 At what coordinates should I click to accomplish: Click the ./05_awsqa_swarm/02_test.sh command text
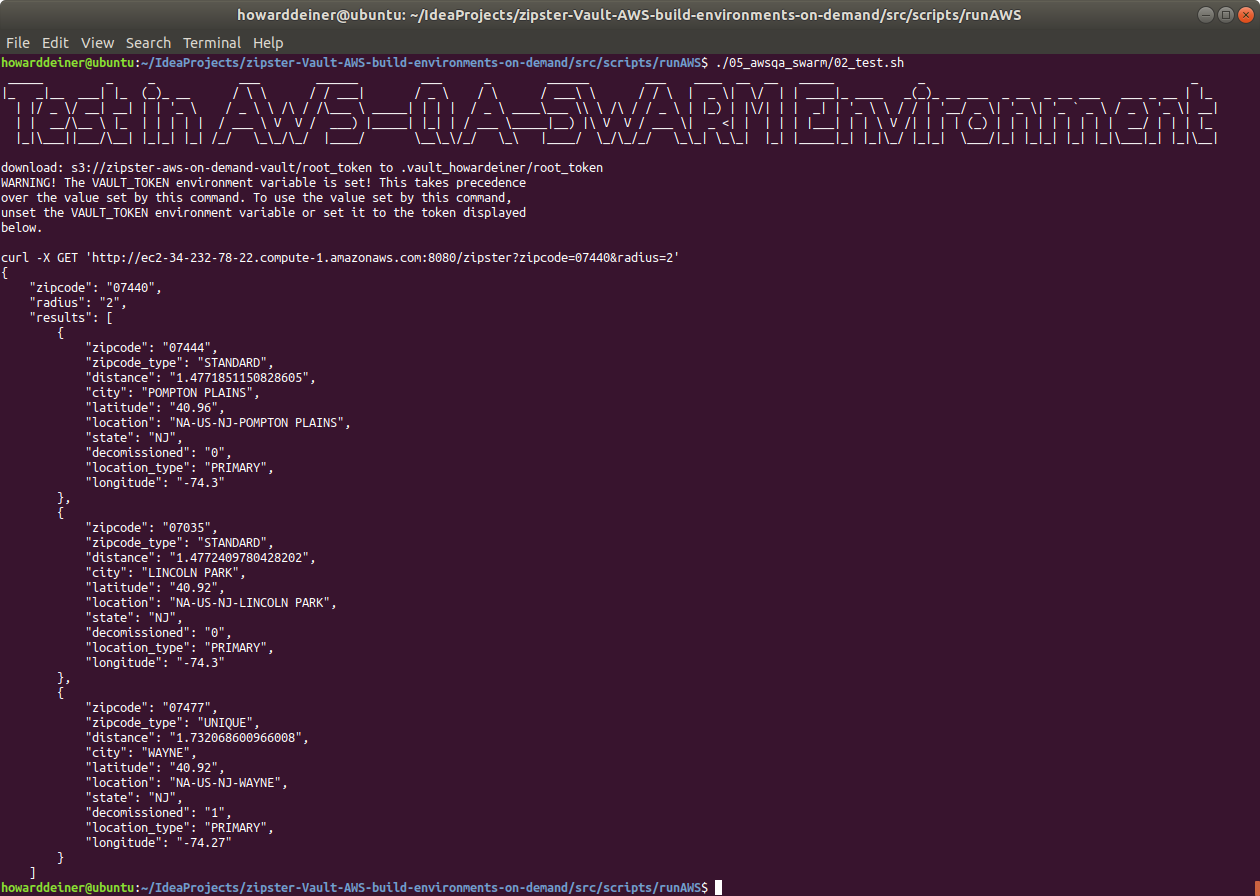(810, 63)
